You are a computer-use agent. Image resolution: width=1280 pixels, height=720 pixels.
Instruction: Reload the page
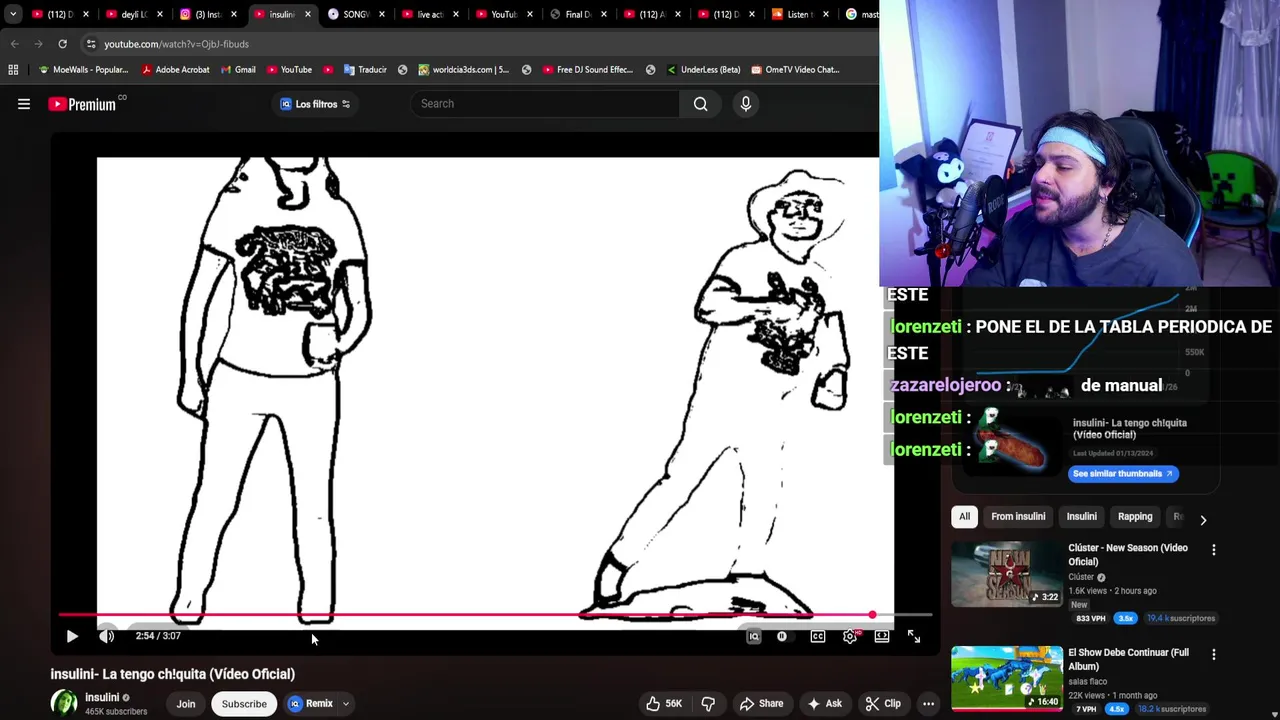tap(62, 44)
